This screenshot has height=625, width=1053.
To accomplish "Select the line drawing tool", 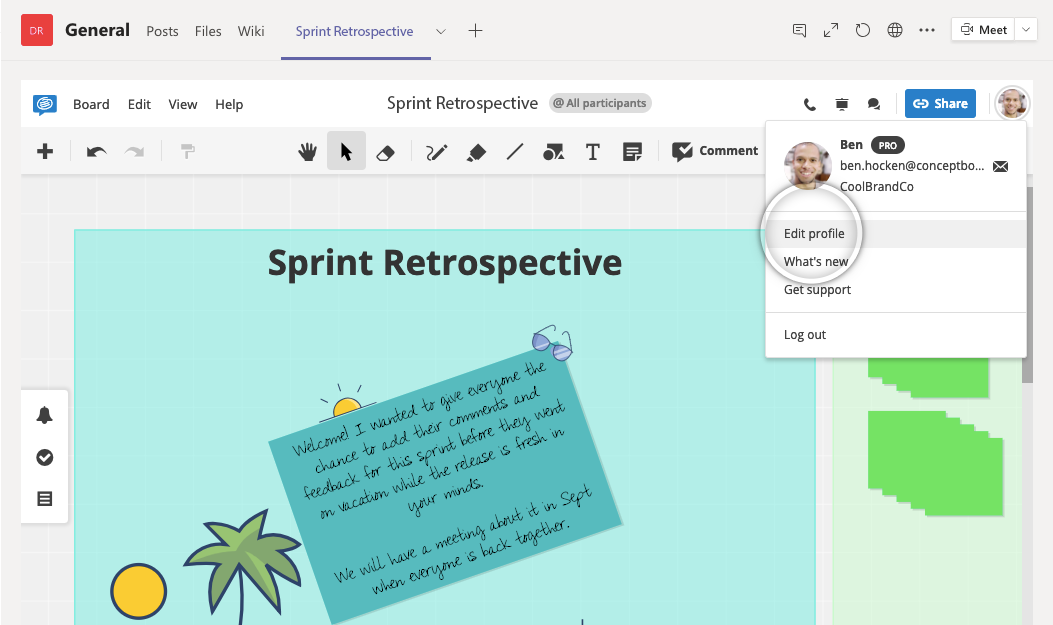I will click(x=515, y=152).
